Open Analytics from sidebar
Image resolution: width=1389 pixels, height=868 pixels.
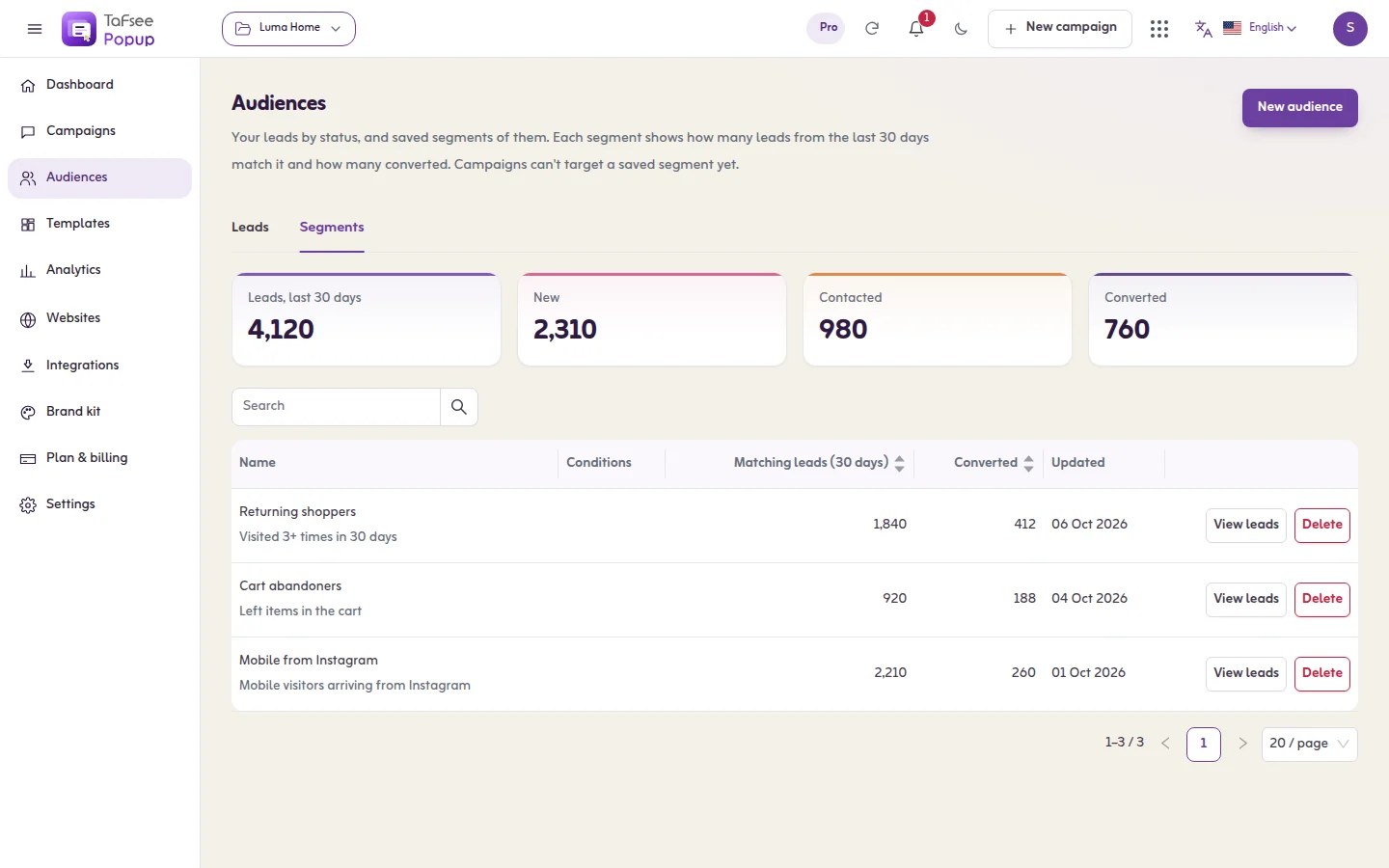99,270
